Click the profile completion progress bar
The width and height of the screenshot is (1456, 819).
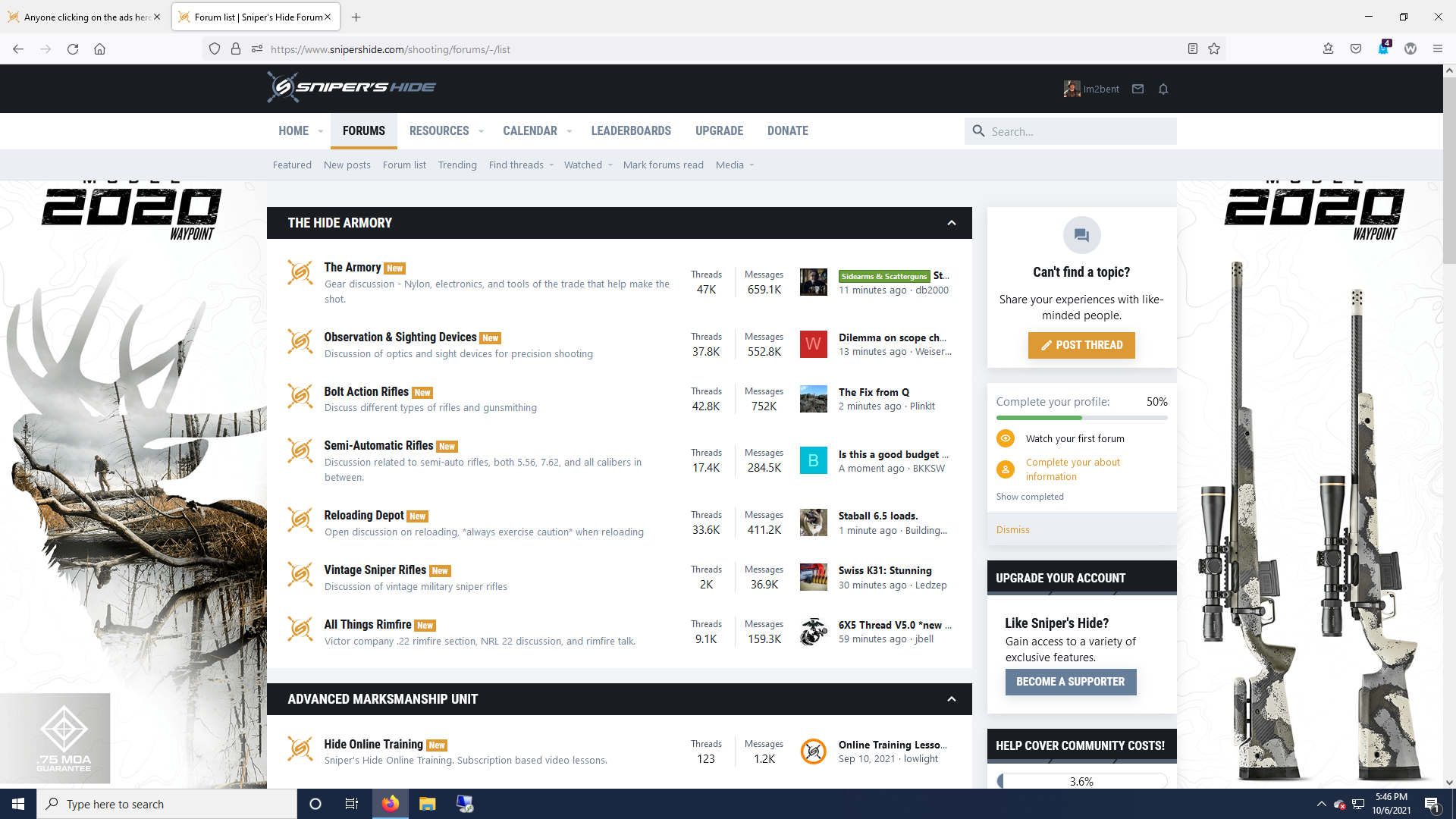coord(1082,418)
